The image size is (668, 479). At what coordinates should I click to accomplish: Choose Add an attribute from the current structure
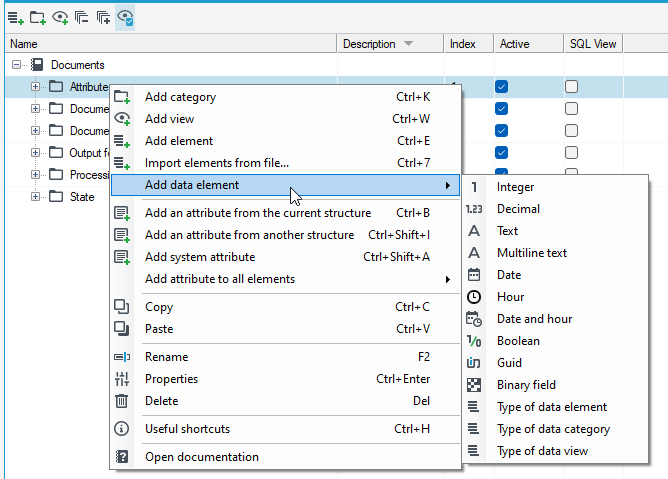click(x=285, y=213)
